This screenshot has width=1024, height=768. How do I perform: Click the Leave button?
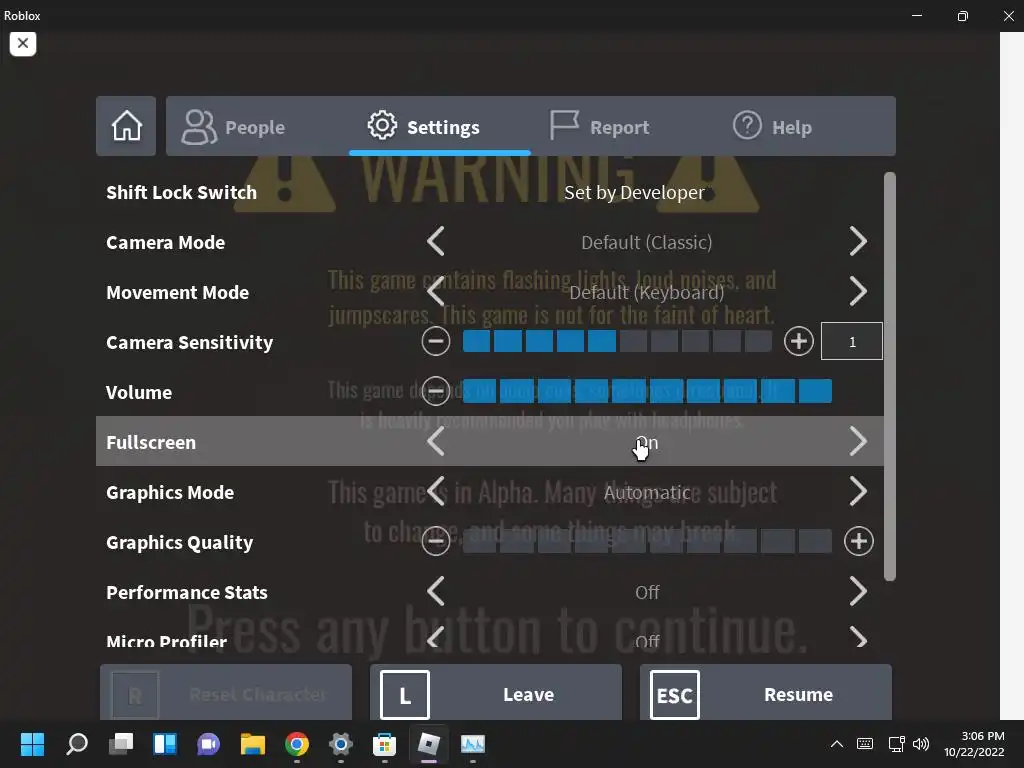(496, 693)
